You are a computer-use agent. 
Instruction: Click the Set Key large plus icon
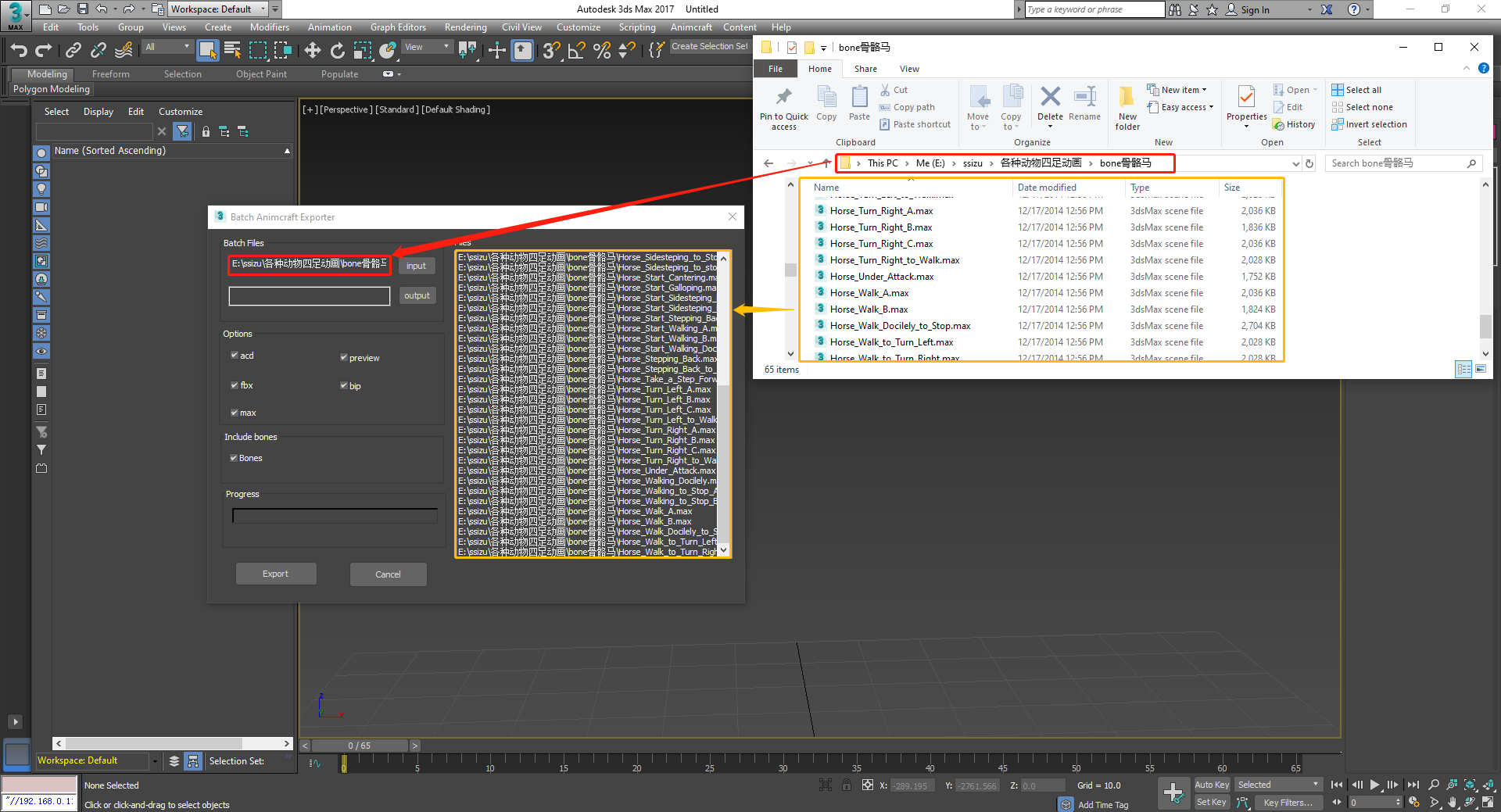1173,793
